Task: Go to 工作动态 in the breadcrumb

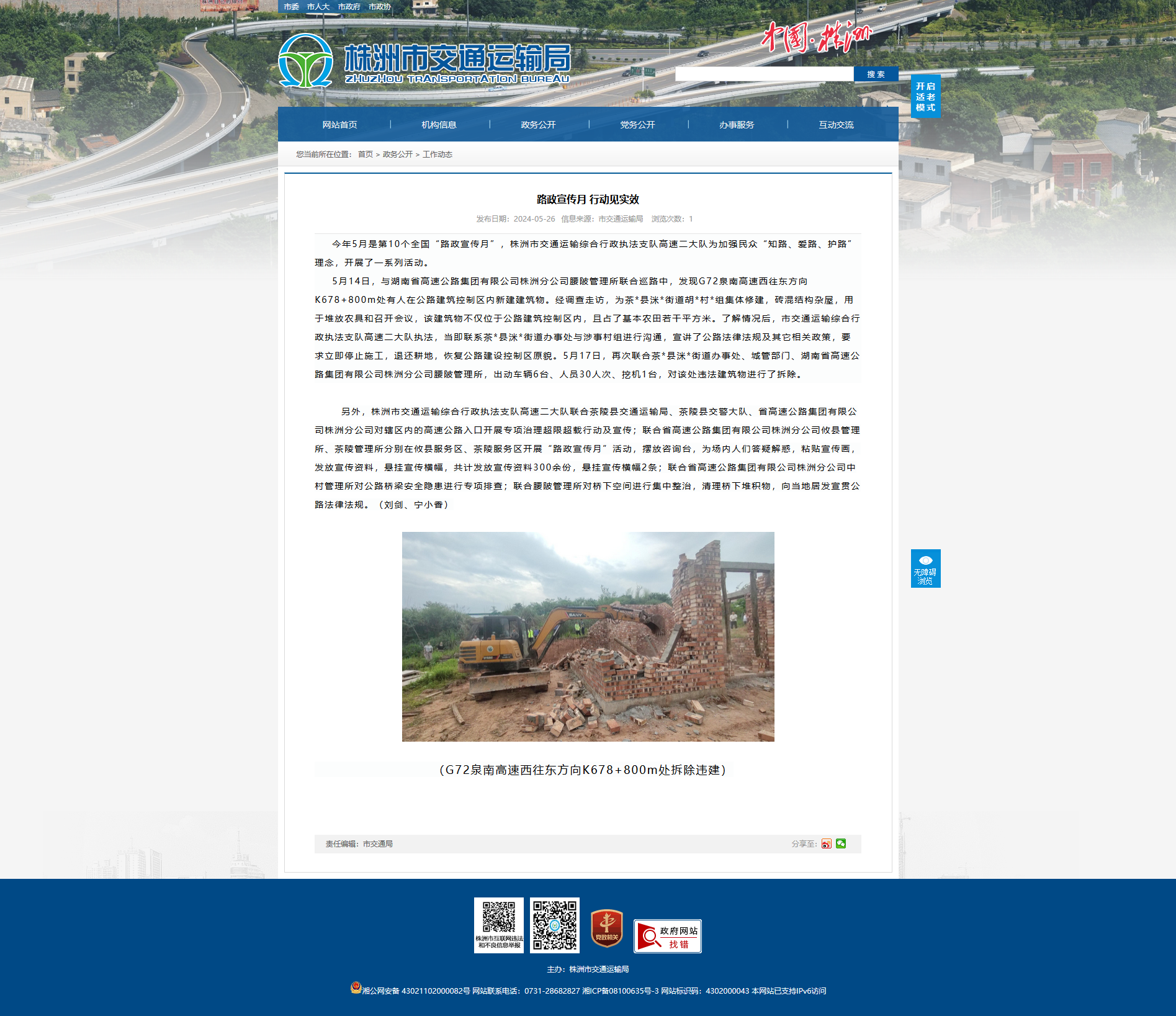Action: pos(438,155)
